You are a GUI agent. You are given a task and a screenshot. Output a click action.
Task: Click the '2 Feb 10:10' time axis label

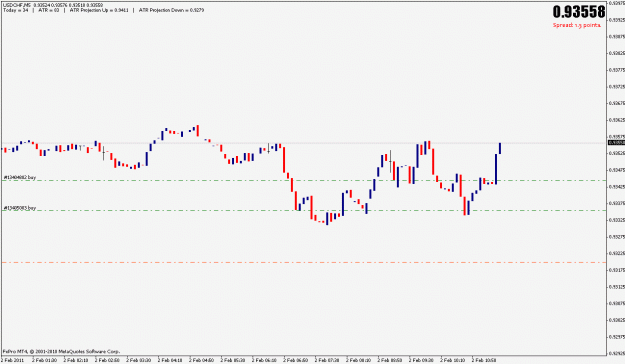453,360
